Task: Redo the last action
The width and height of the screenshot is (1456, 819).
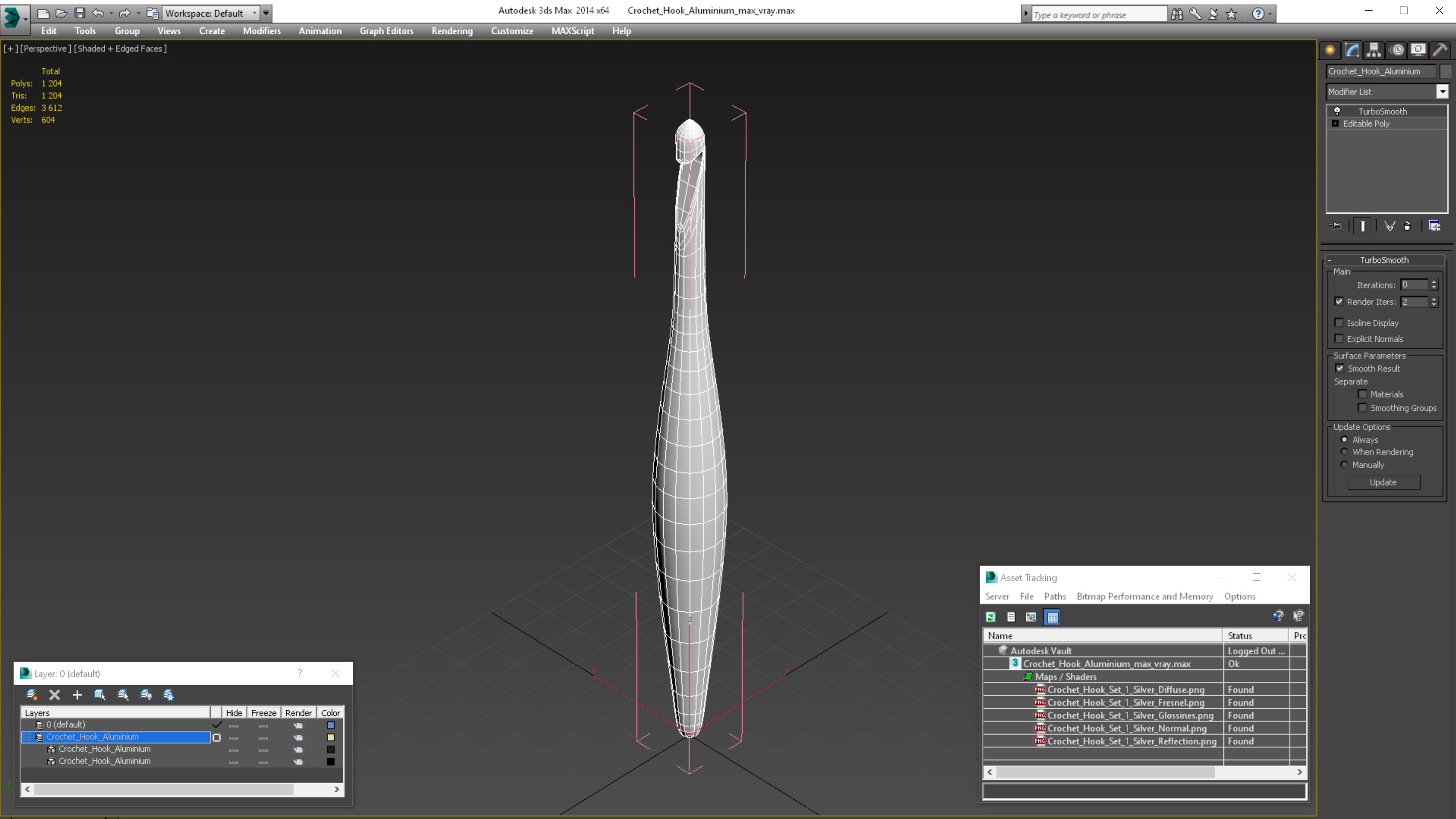Action: coord(124,13)
